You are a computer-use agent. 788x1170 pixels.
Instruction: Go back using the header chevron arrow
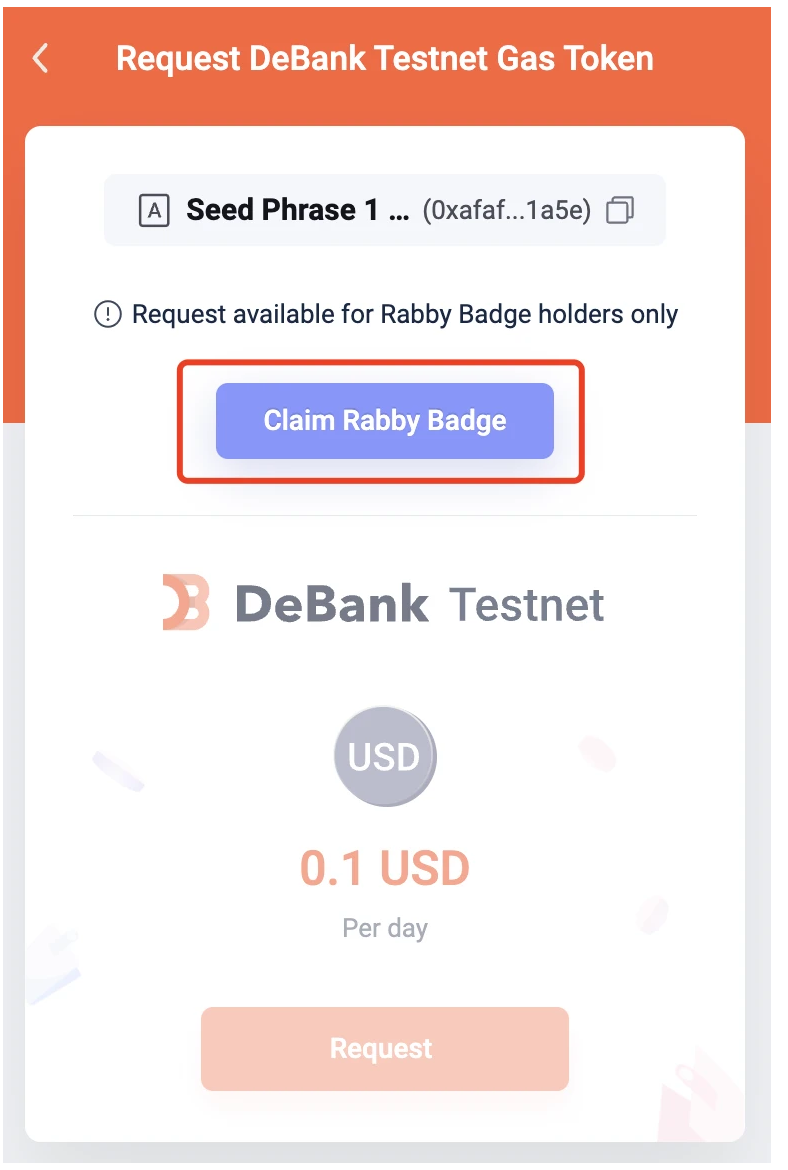pos(41,58)
